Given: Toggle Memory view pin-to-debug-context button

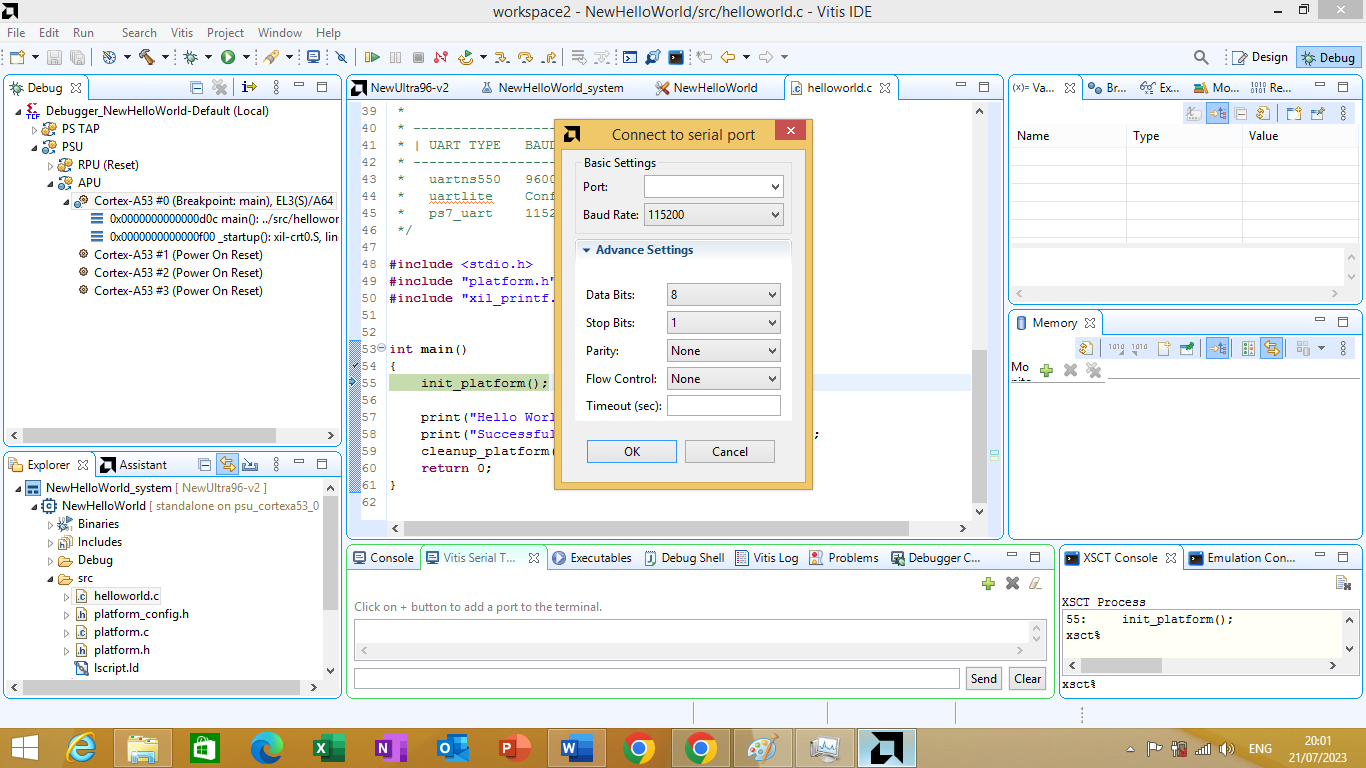Looking at the screenshot, I should (1187, 348).
